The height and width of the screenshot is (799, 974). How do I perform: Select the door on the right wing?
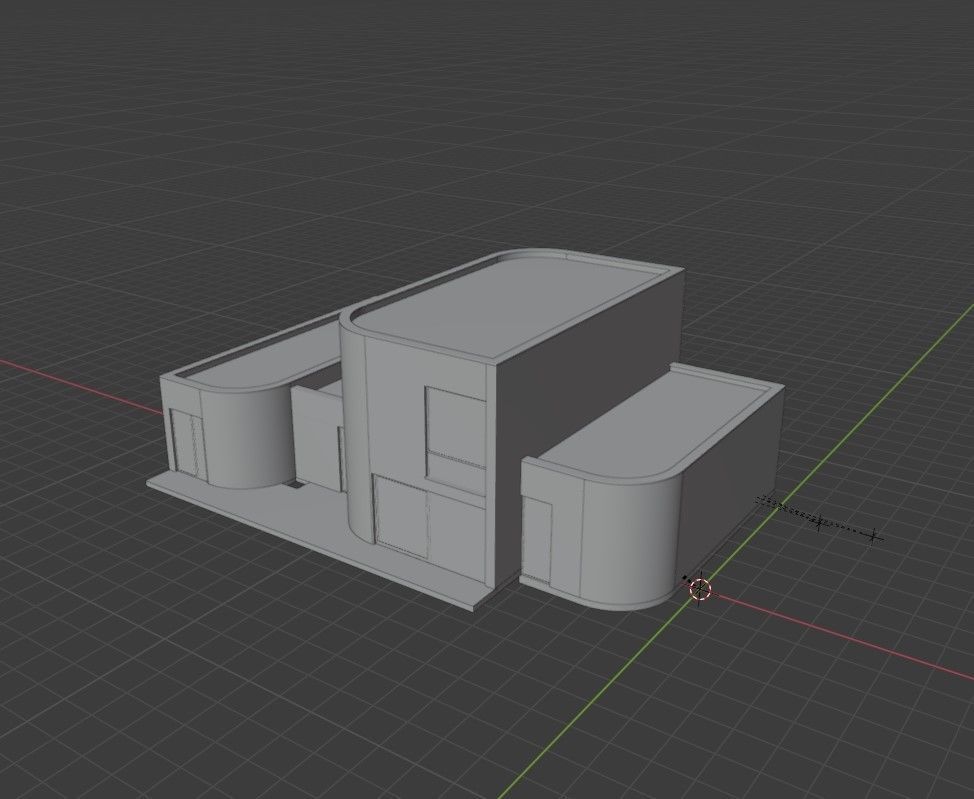click(x=537, y=541)
